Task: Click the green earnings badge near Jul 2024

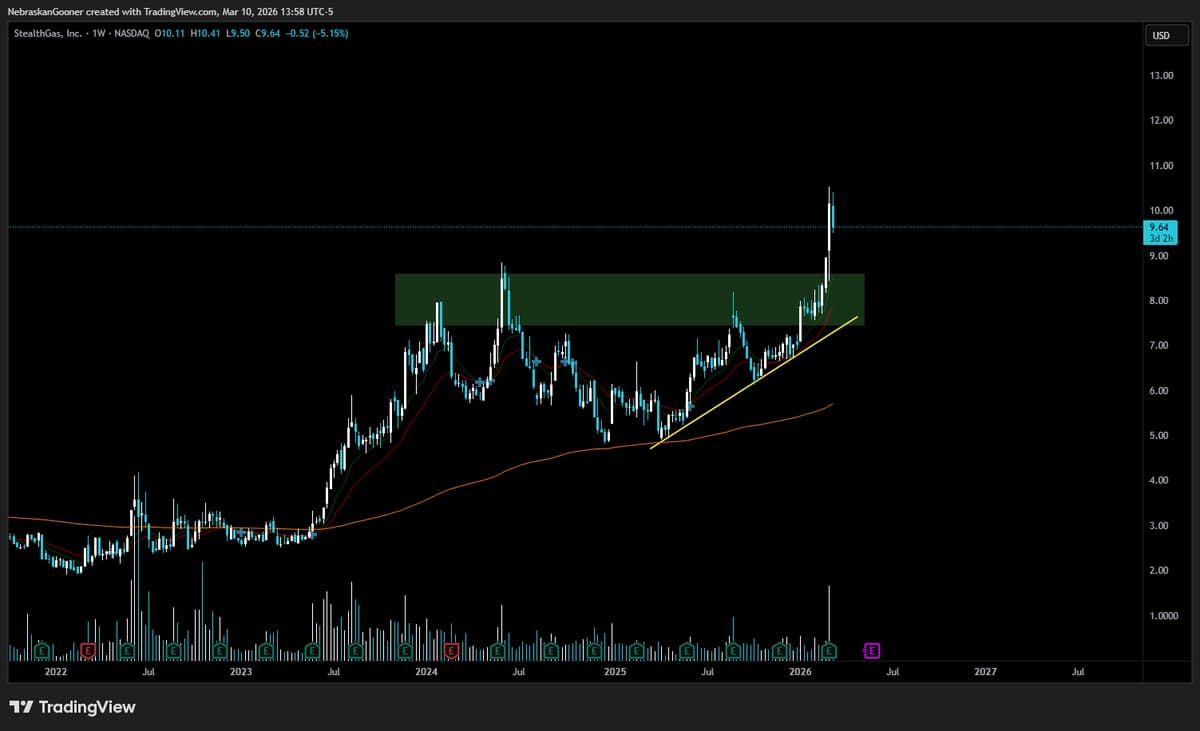Action: [x=497, y=649]
